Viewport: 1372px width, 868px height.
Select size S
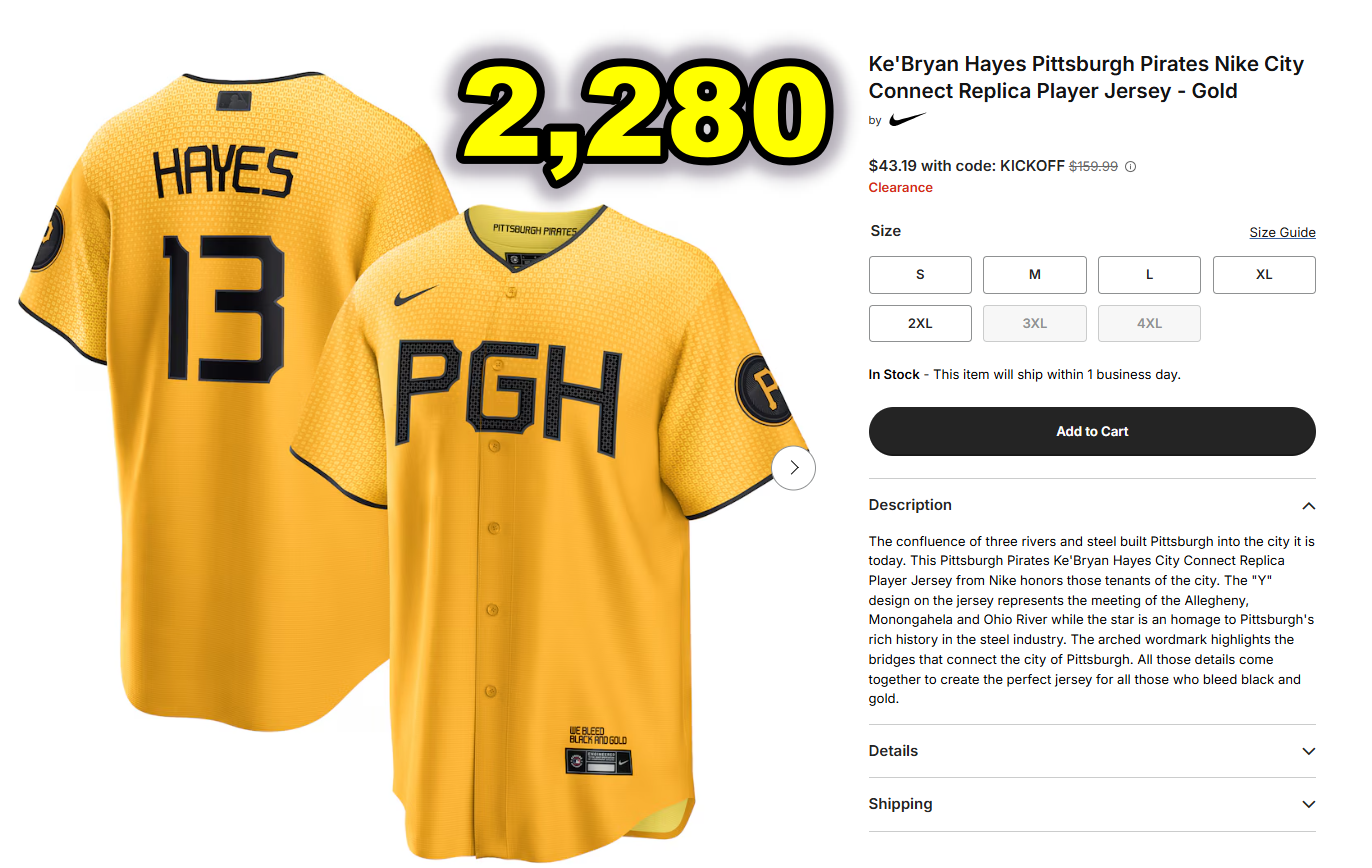[x=920, y=275]
